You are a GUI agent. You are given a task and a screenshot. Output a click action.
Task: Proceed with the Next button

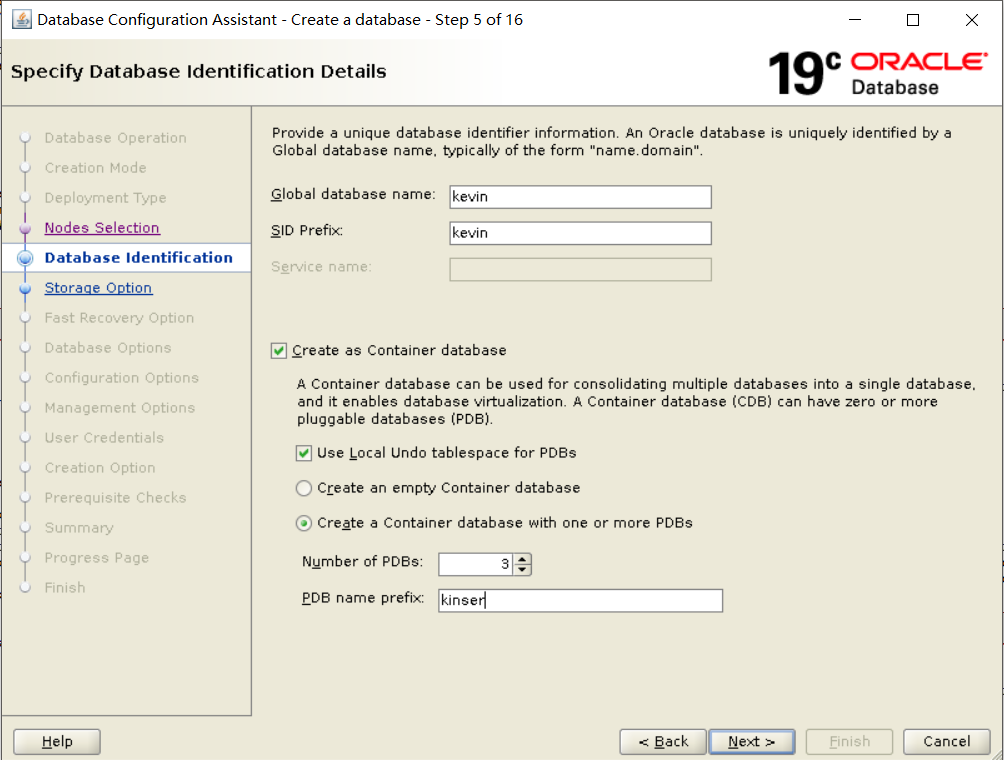[752, 741]
